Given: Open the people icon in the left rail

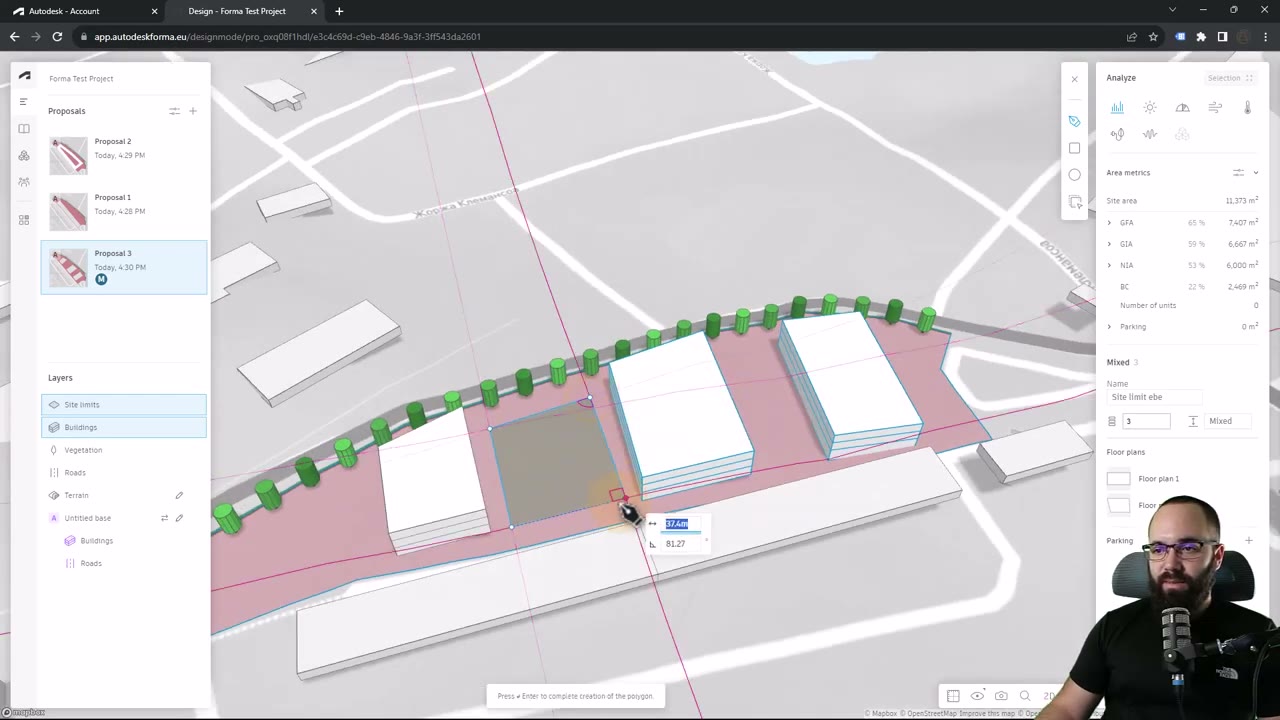Looking at the screenshot, I should pos(24,182).
